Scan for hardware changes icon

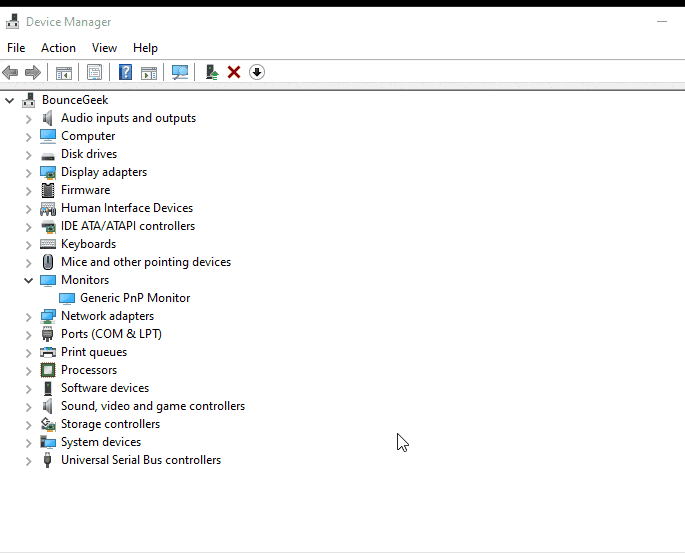point(180,72)
